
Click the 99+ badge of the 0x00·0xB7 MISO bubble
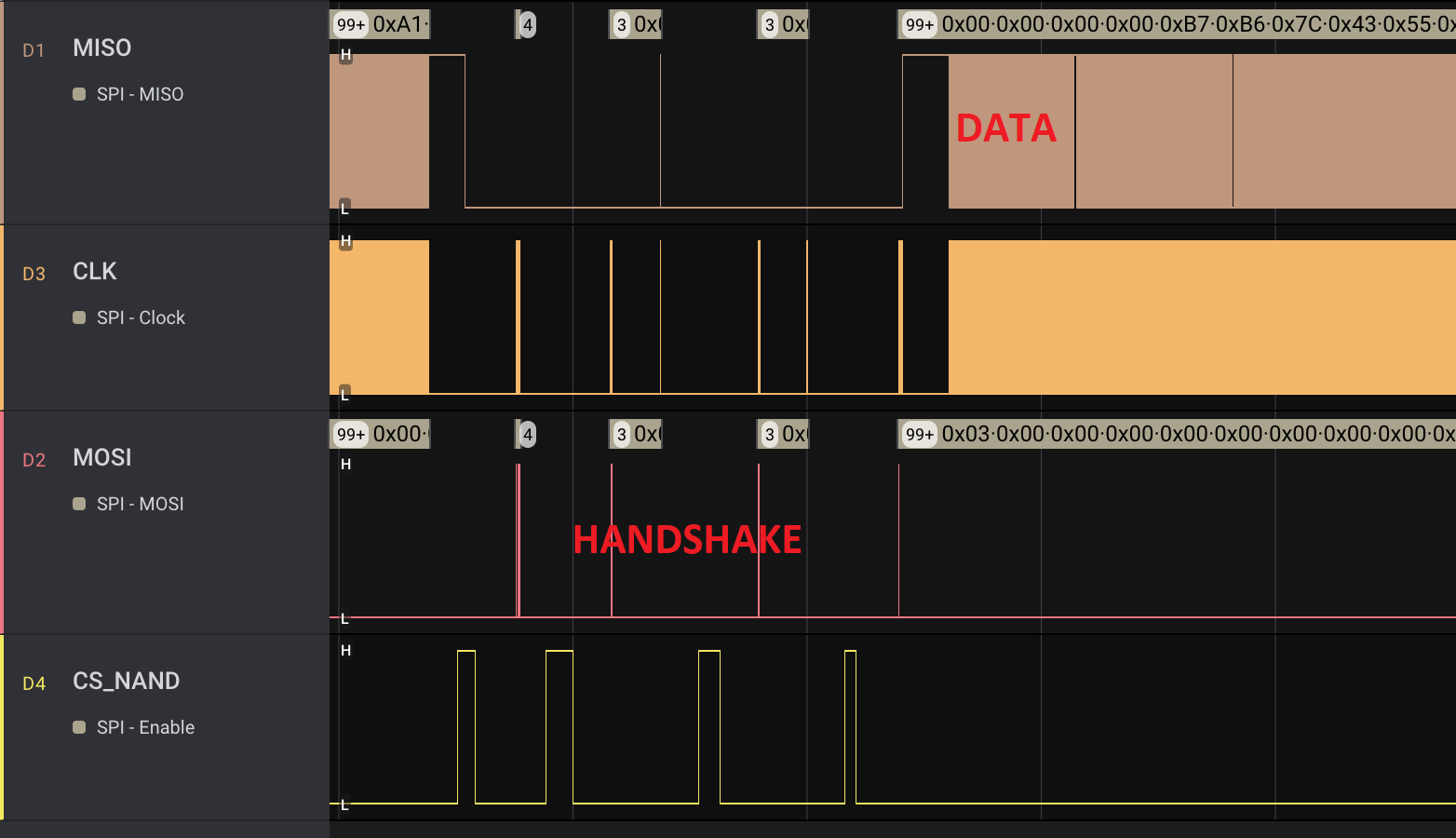[920, 24]
